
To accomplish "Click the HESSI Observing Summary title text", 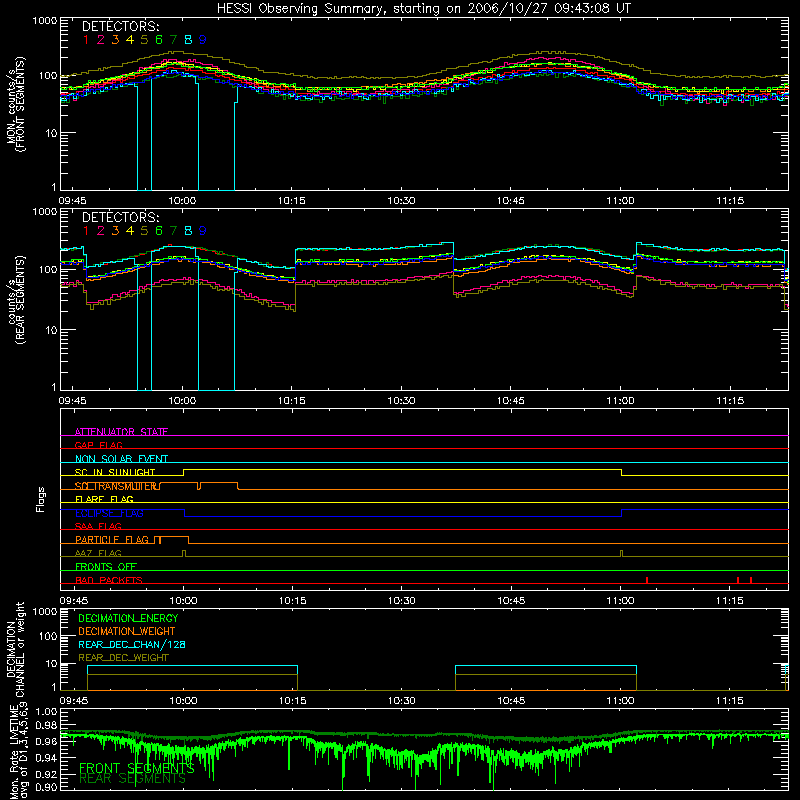I will 423,8.
